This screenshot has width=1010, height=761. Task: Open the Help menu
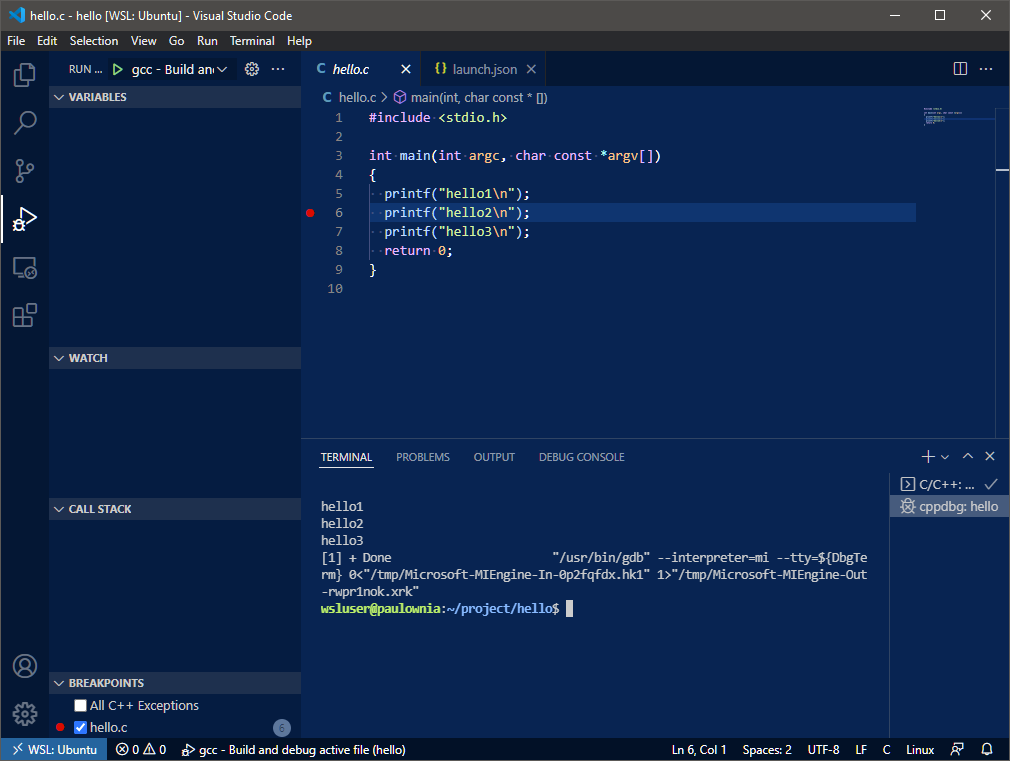[x=300, y=41]
